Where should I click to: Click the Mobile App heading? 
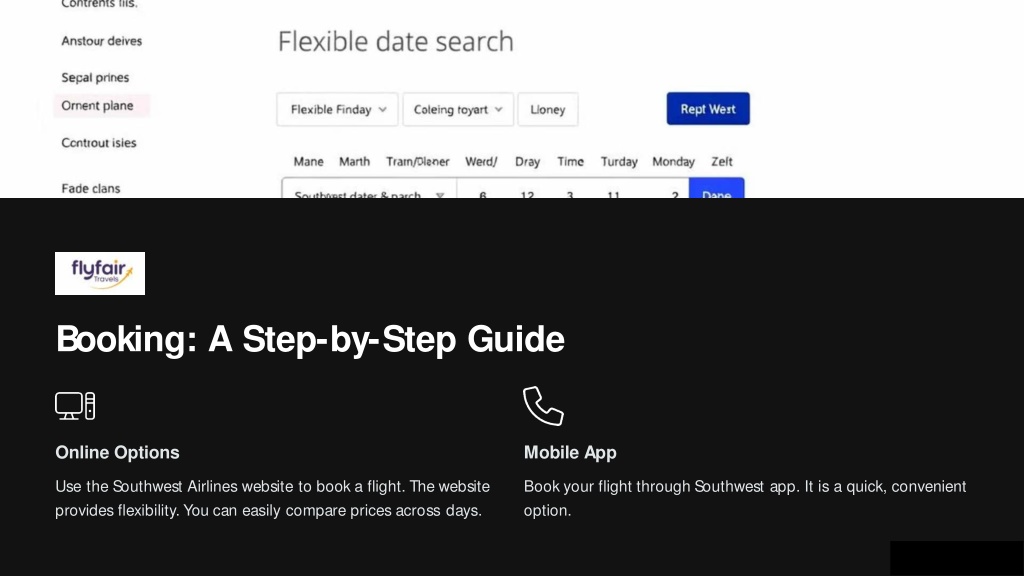pos(570,453)
